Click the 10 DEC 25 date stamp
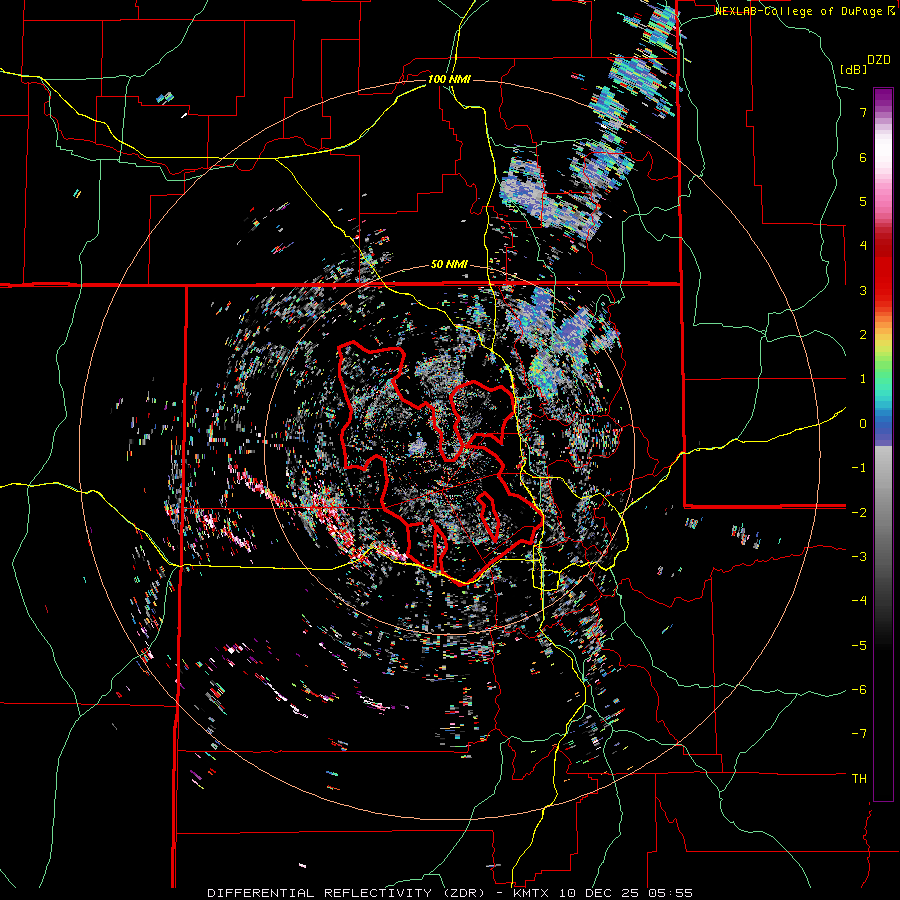 (601, 893)
